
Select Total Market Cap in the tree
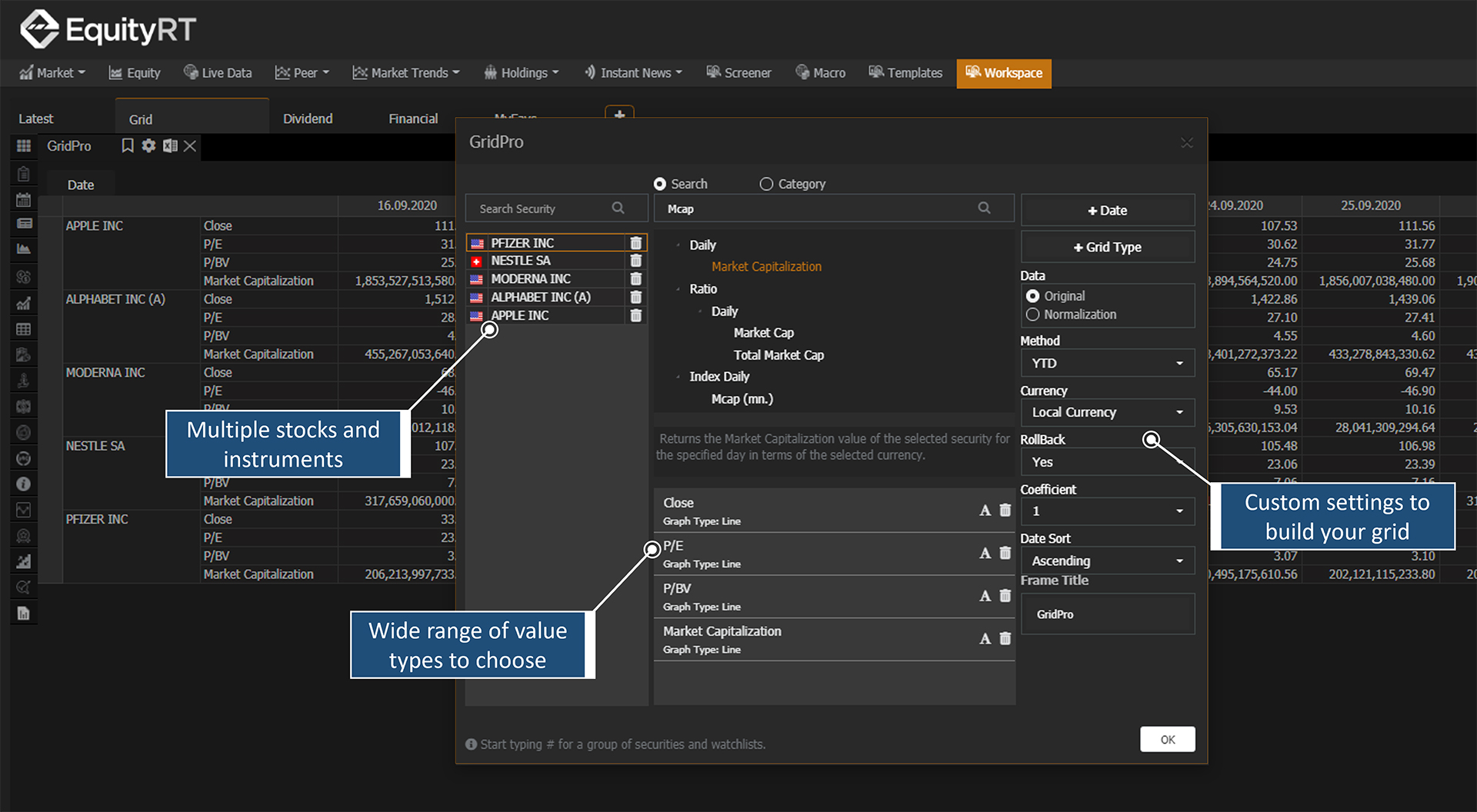tap(779, 355)
